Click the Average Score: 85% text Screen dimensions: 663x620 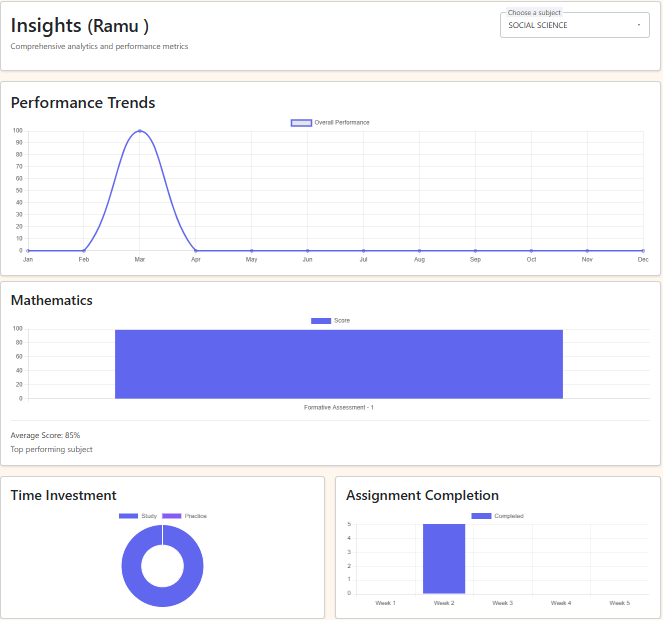tap(45, 435)
